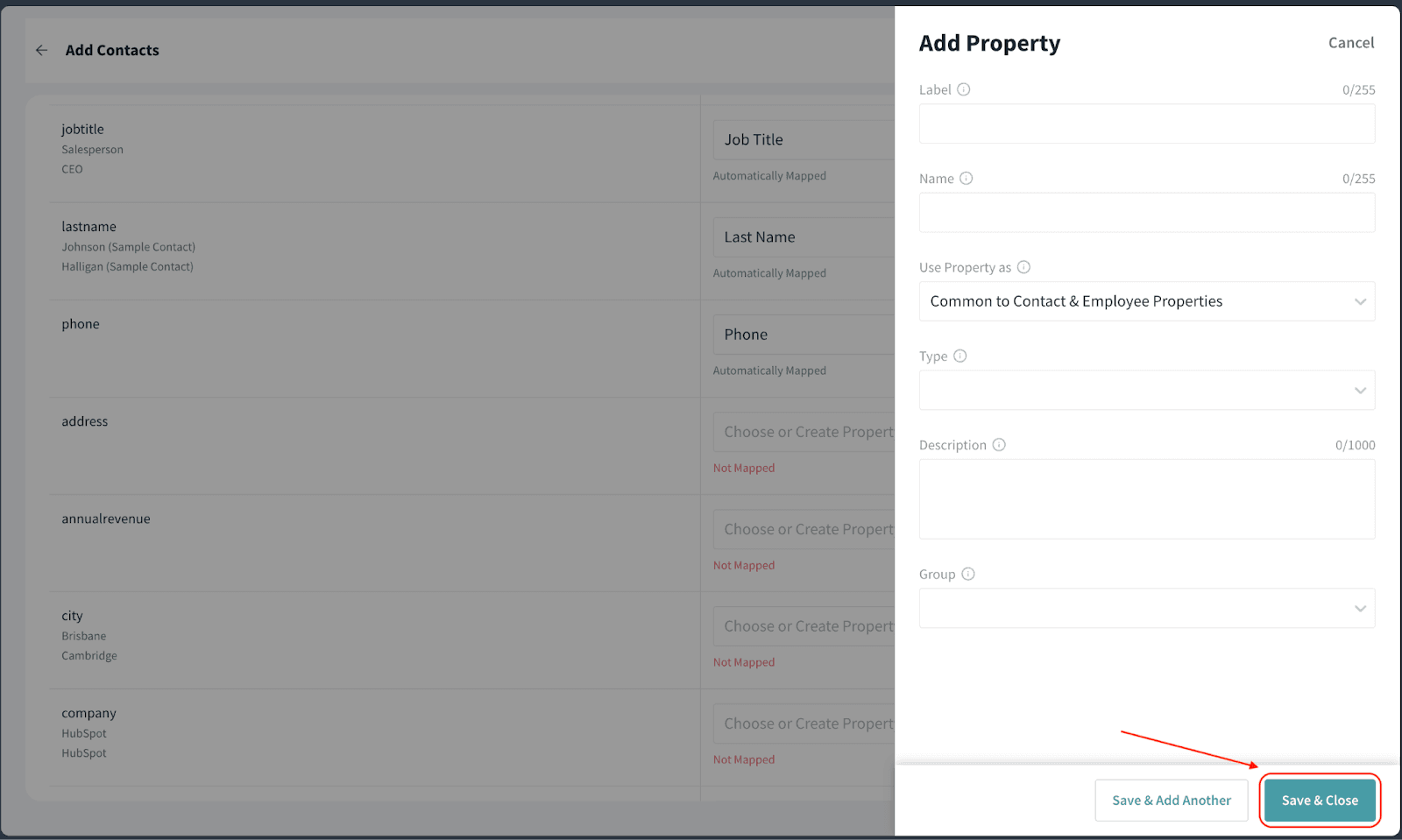Click the info icon next to Group
The image size is (1402, 840).
coord(968,574)
